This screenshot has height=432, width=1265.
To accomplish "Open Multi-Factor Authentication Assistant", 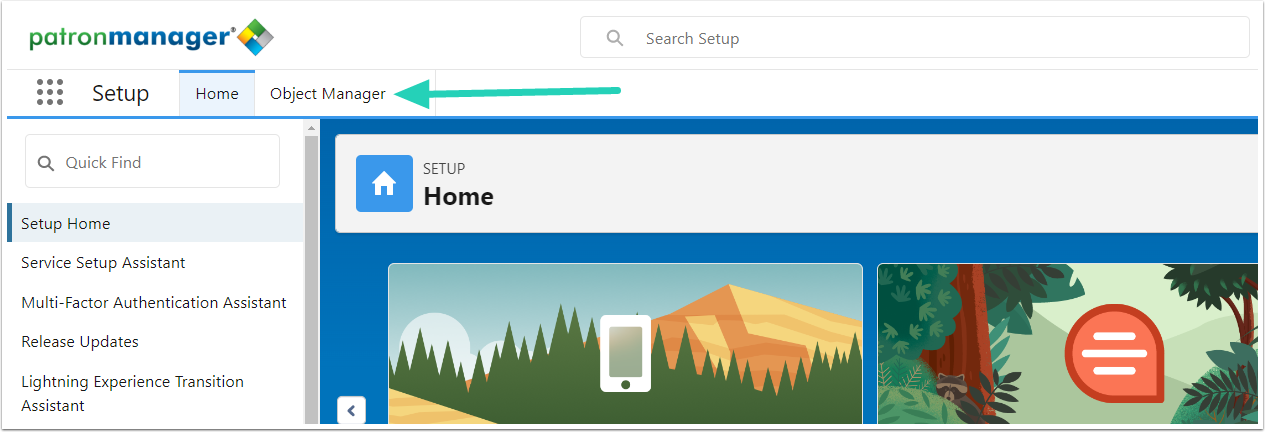I will pos(155,302).
